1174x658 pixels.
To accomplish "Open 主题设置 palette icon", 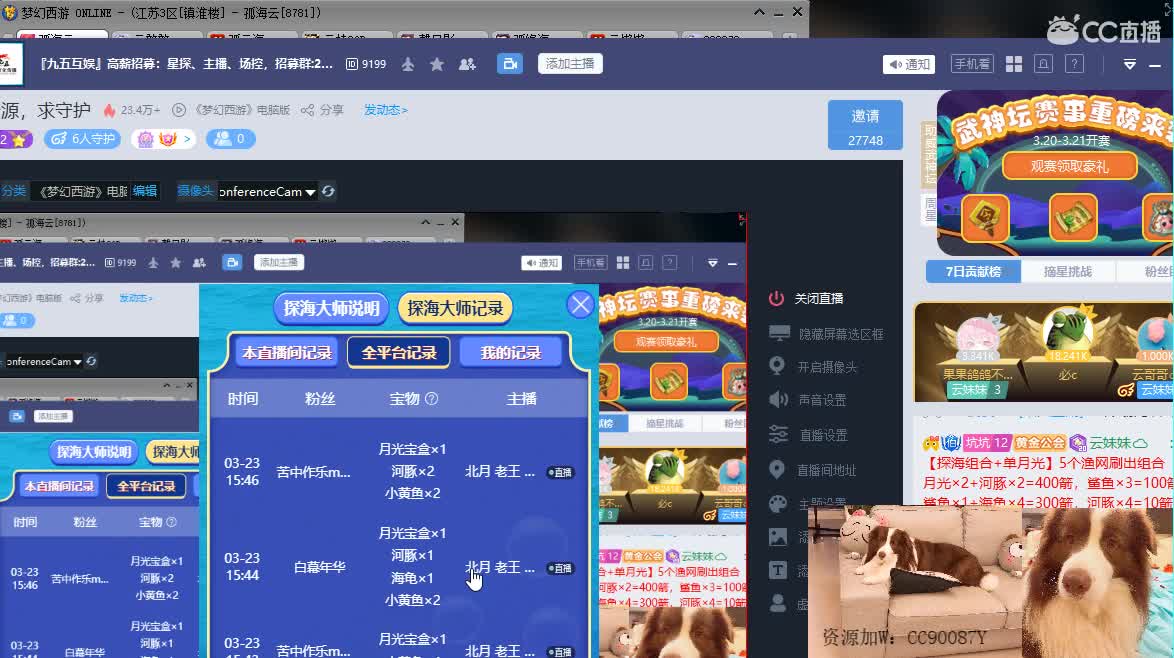I will pyautogui.click(x=778, y=504).
